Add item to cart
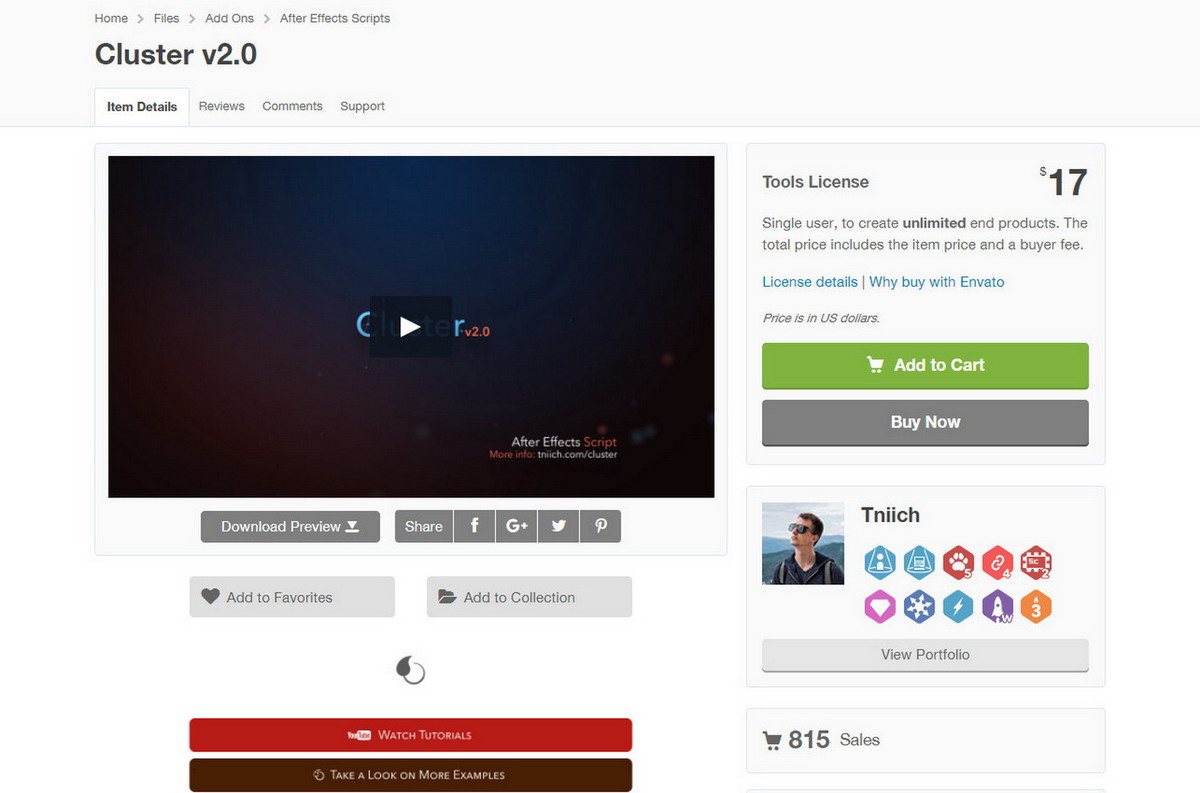Screen dimensions: 1200x793 click(x=925, y=365)
